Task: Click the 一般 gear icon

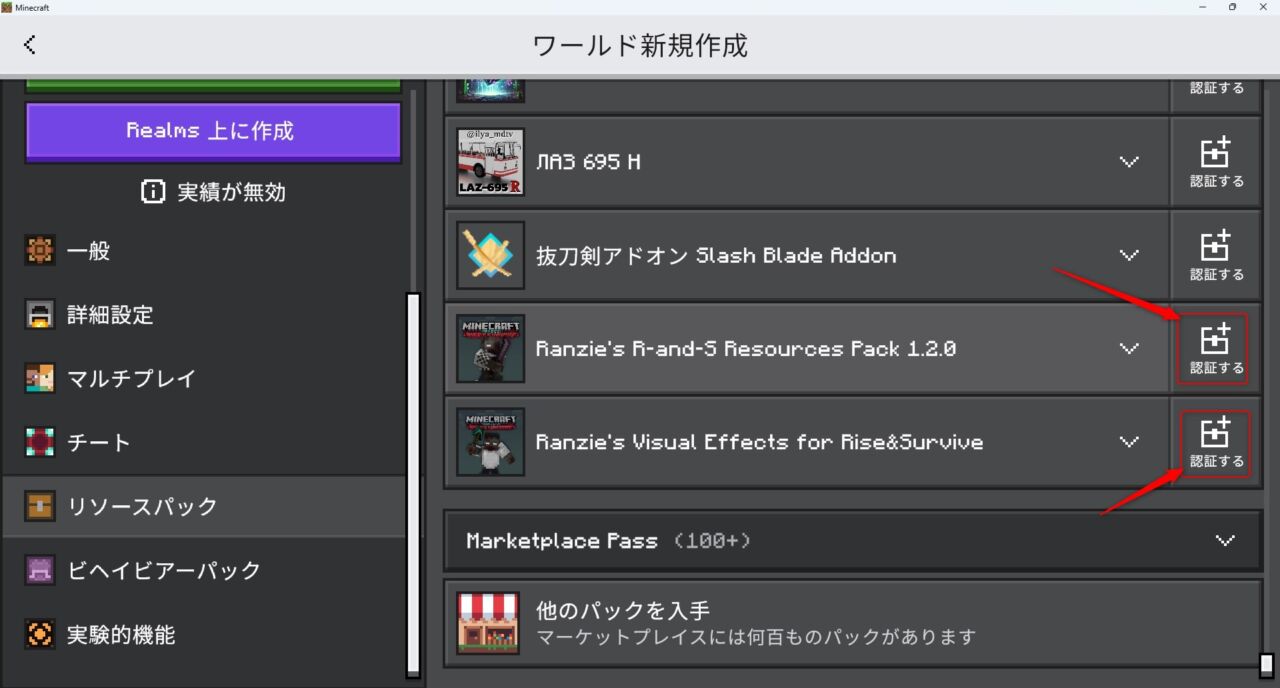Action: 40,251
